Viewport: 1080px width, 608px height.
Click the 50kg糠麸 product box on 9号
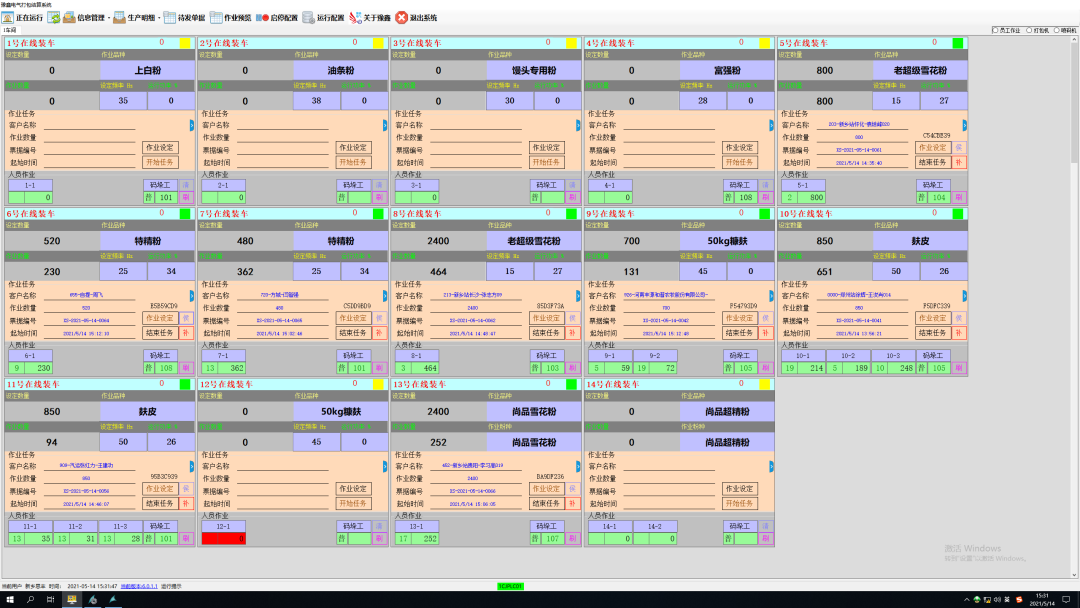(x=727, y=241)
